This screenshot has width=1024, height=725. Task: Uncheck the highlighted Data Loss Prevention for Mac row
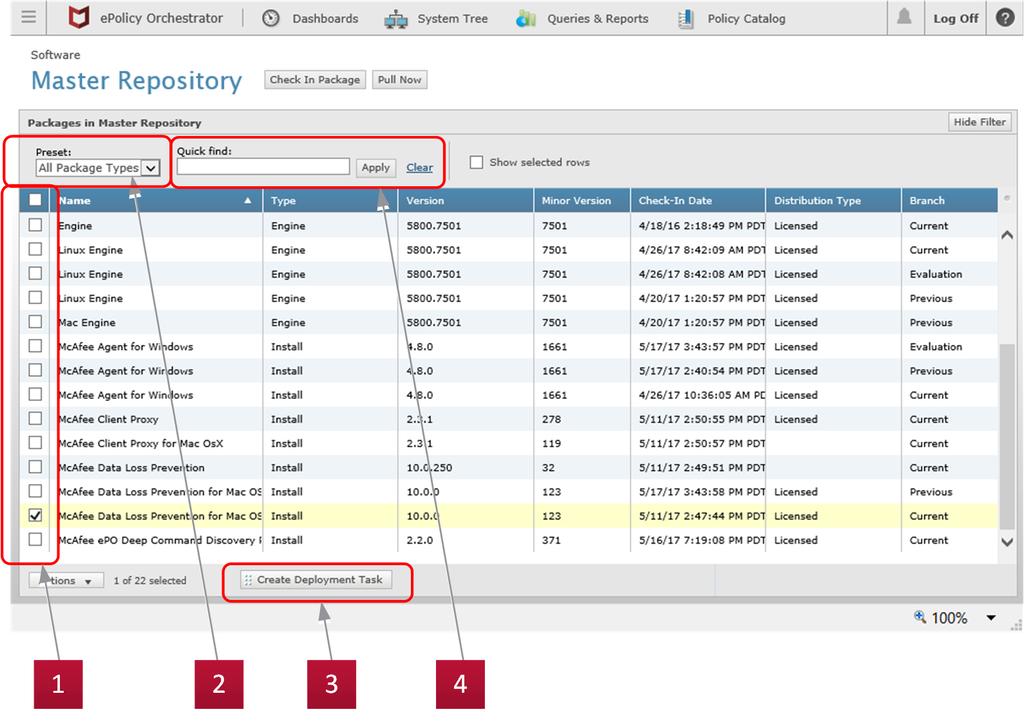35,515
